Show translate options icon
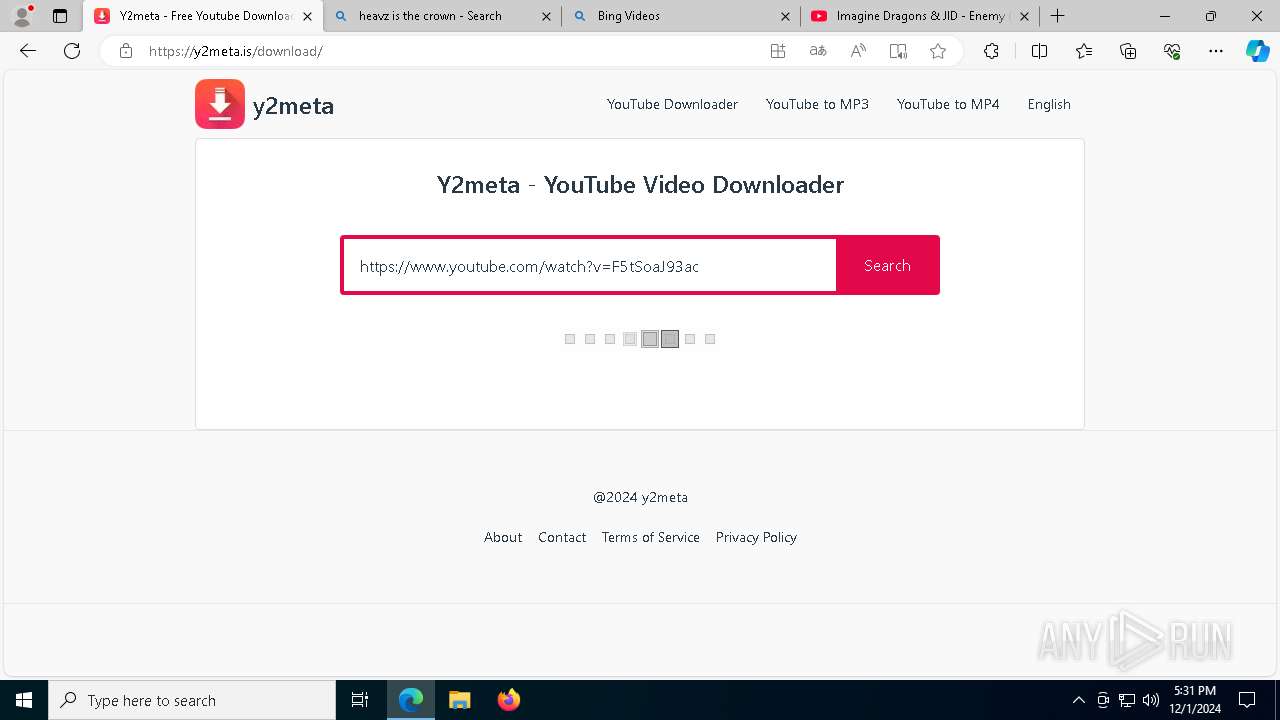Image resolution: width=1280 pixels, height=720 pixels. coord(818,51)
